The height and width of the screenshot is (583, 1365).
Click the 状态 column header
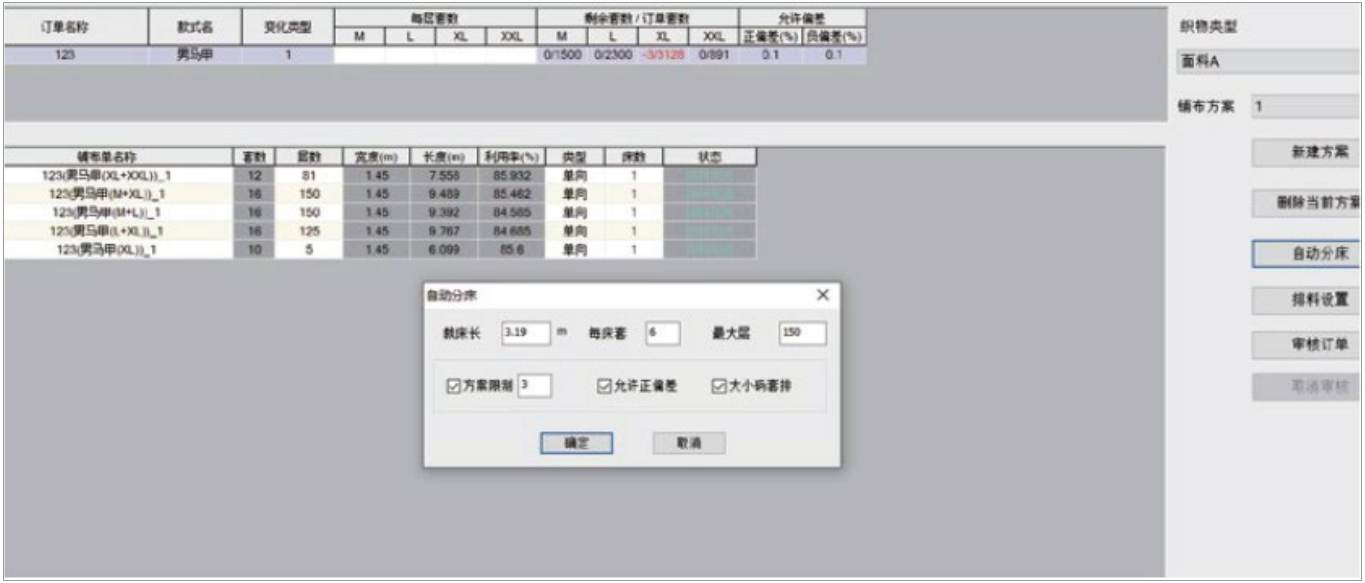(x=709, y=157)
